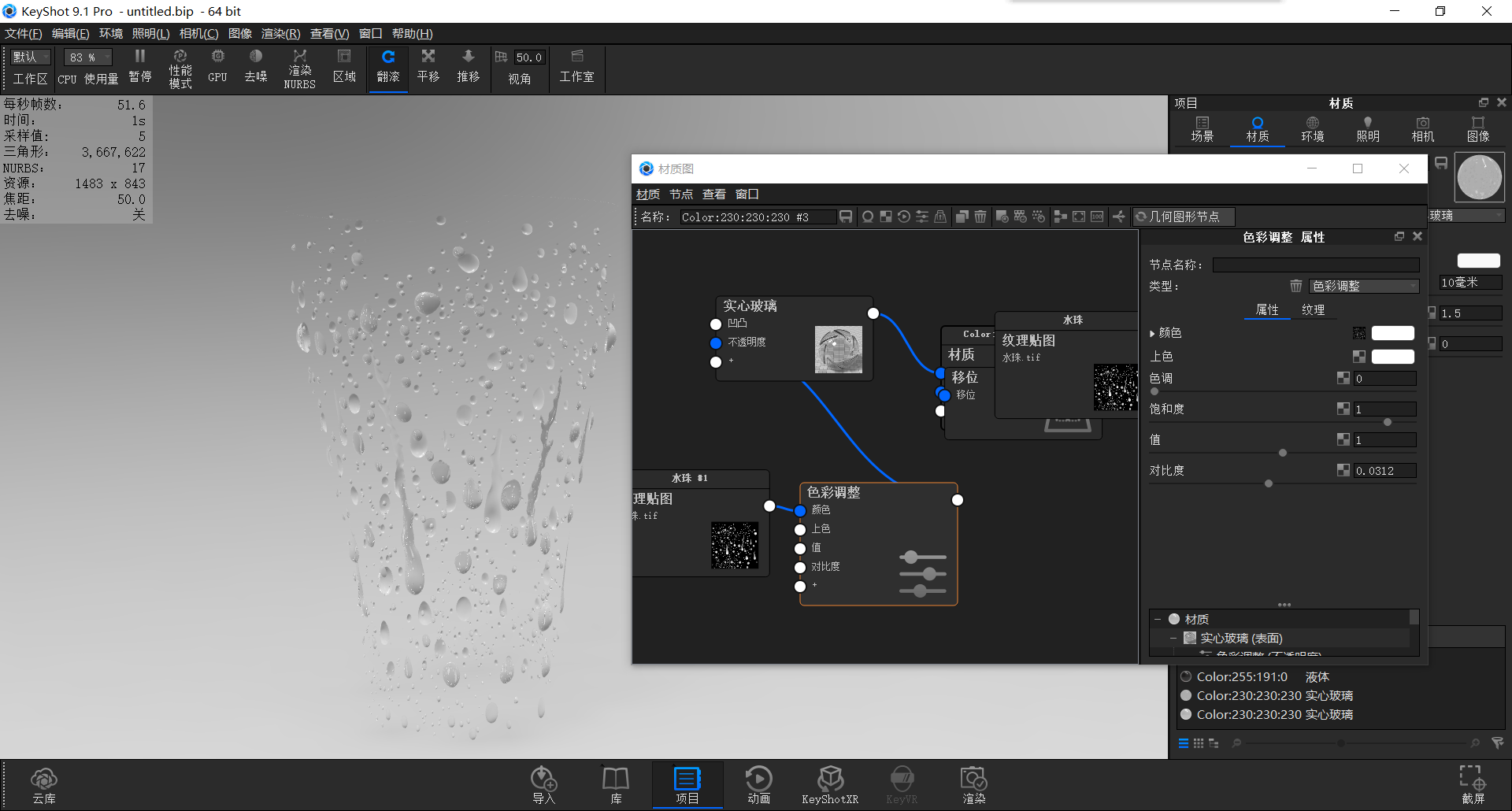Select the 推移 (Dolly) tool in toolbar
1512x811 pixels.
point(469,67)
